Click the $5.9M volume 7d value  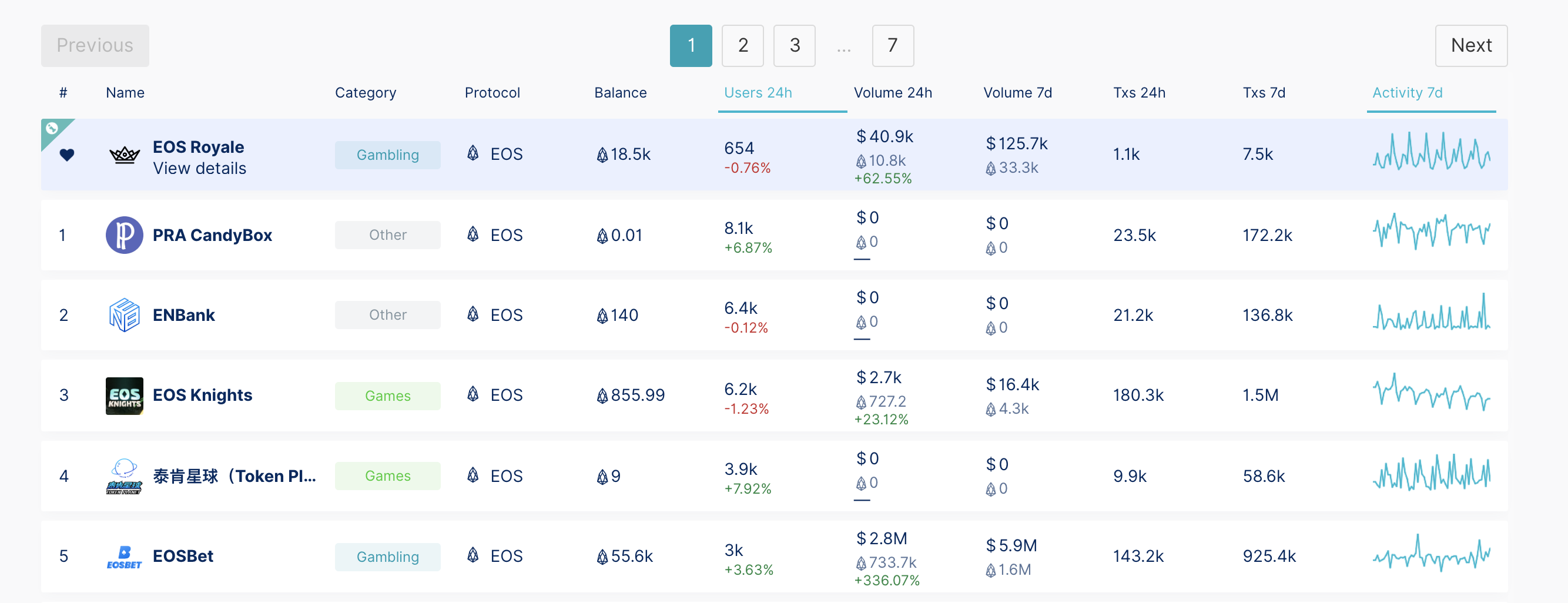[1011, 545]
